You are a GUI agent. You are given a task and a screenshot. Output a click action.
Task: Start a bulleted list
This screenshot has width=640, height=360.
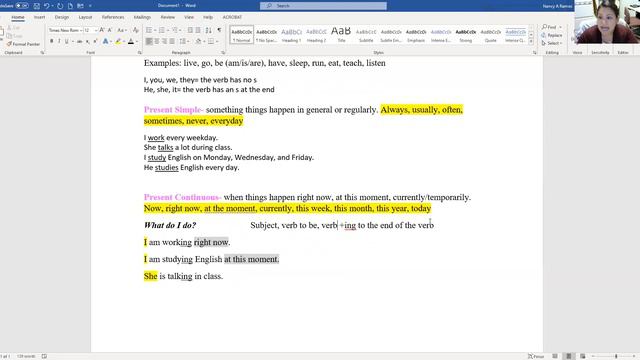click(x=149, y=30)
